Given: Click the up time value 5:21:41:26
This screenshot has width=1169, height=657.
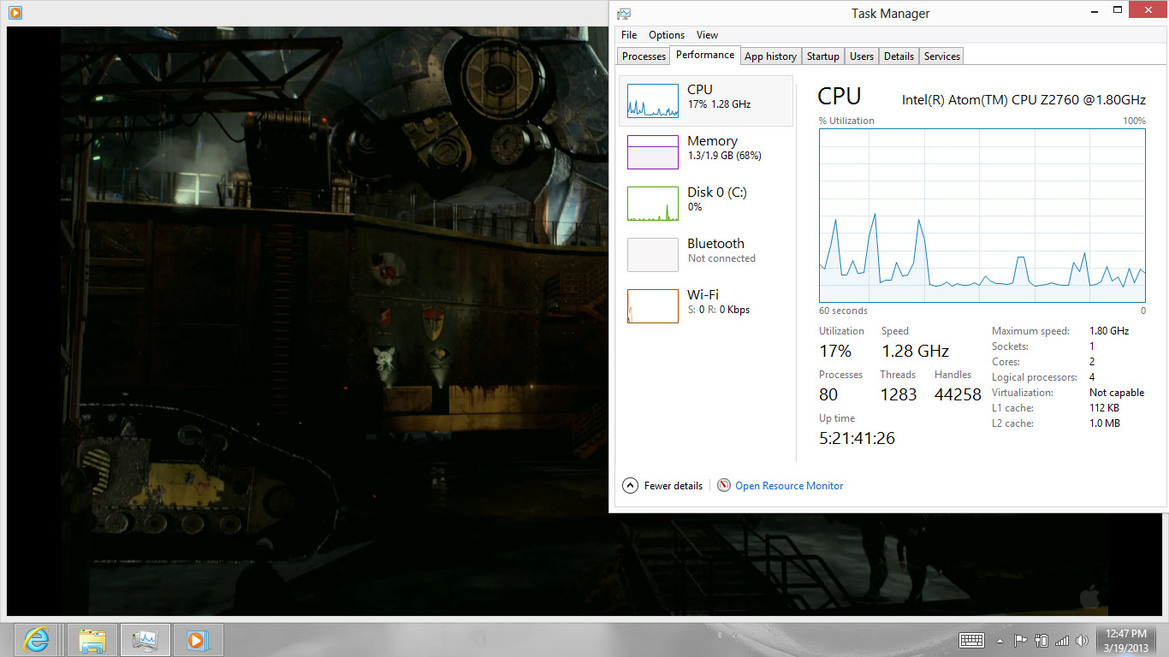Looking at the screenshot, I should coord(857,438).
